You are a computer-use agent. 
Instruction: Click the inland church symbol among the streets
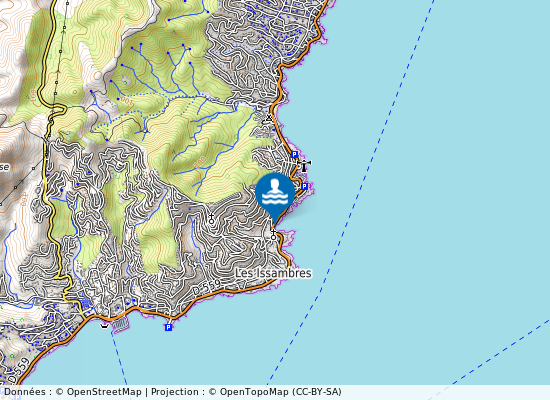pos(212,219)
